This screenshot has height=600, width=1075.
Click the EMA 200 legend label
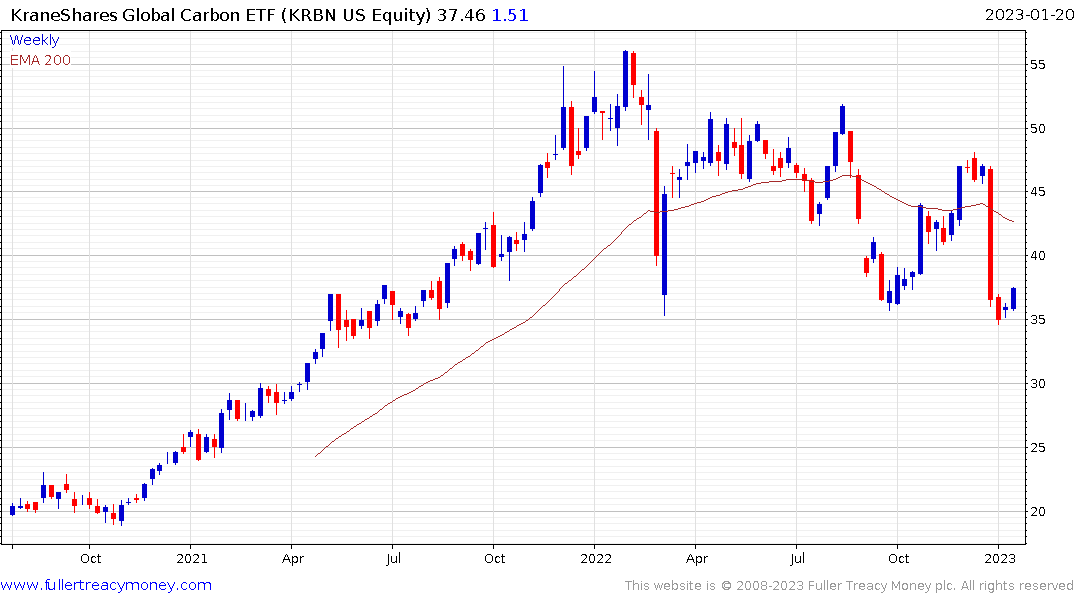coord(40,60)
